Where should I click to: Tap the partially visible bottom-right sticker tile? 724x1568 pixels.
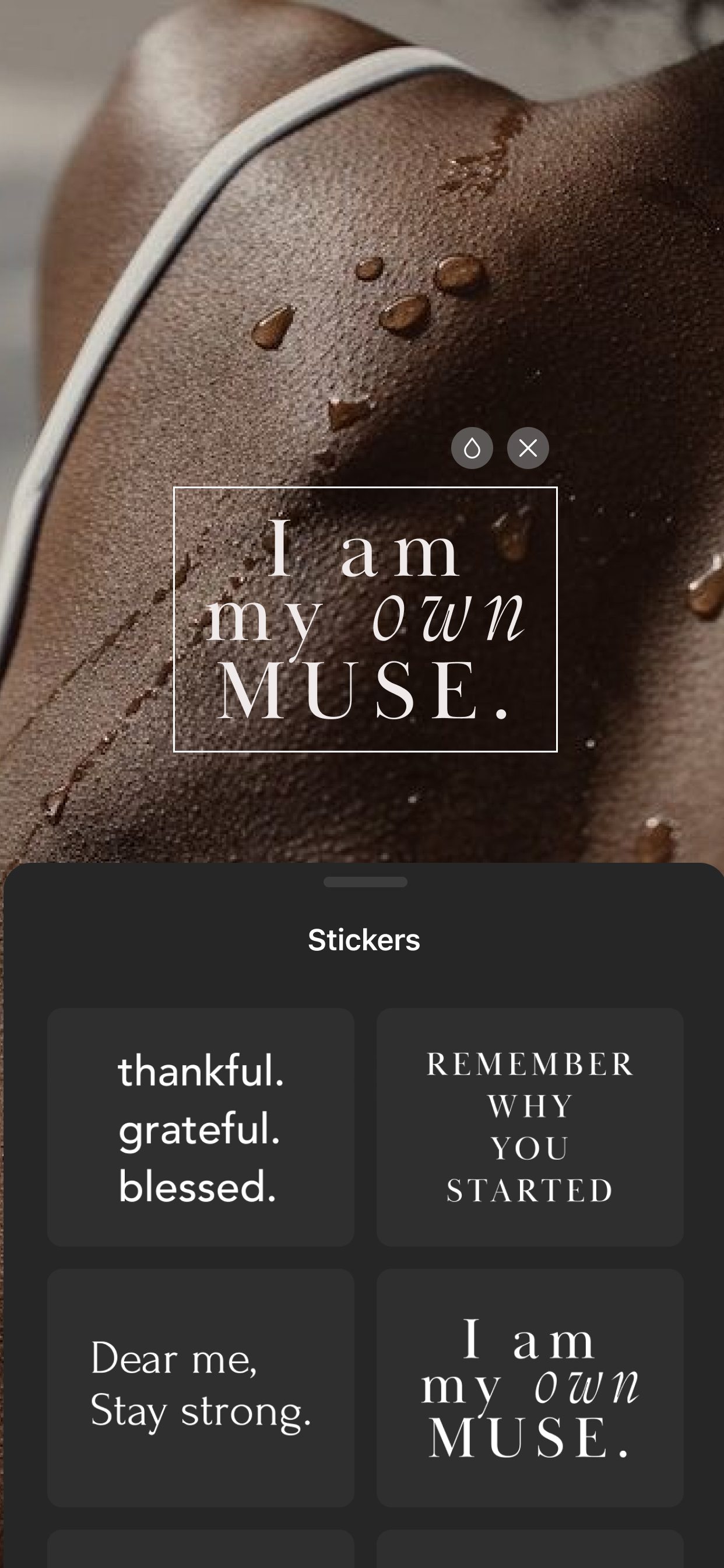[x=530, y=1549]
